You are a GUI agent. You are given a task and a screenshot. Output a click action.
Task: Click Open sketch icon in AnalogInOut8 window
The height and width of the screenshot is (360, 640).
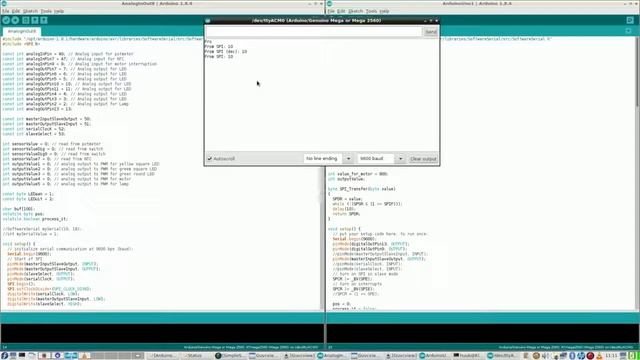coord(35,20)
